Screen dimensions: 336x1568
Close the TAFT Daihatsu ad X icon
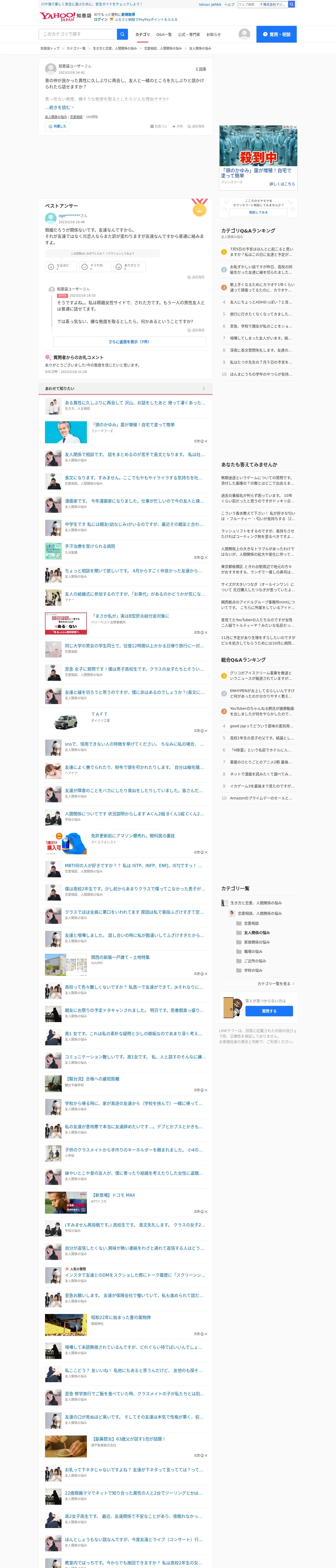[x=206, y=731]
